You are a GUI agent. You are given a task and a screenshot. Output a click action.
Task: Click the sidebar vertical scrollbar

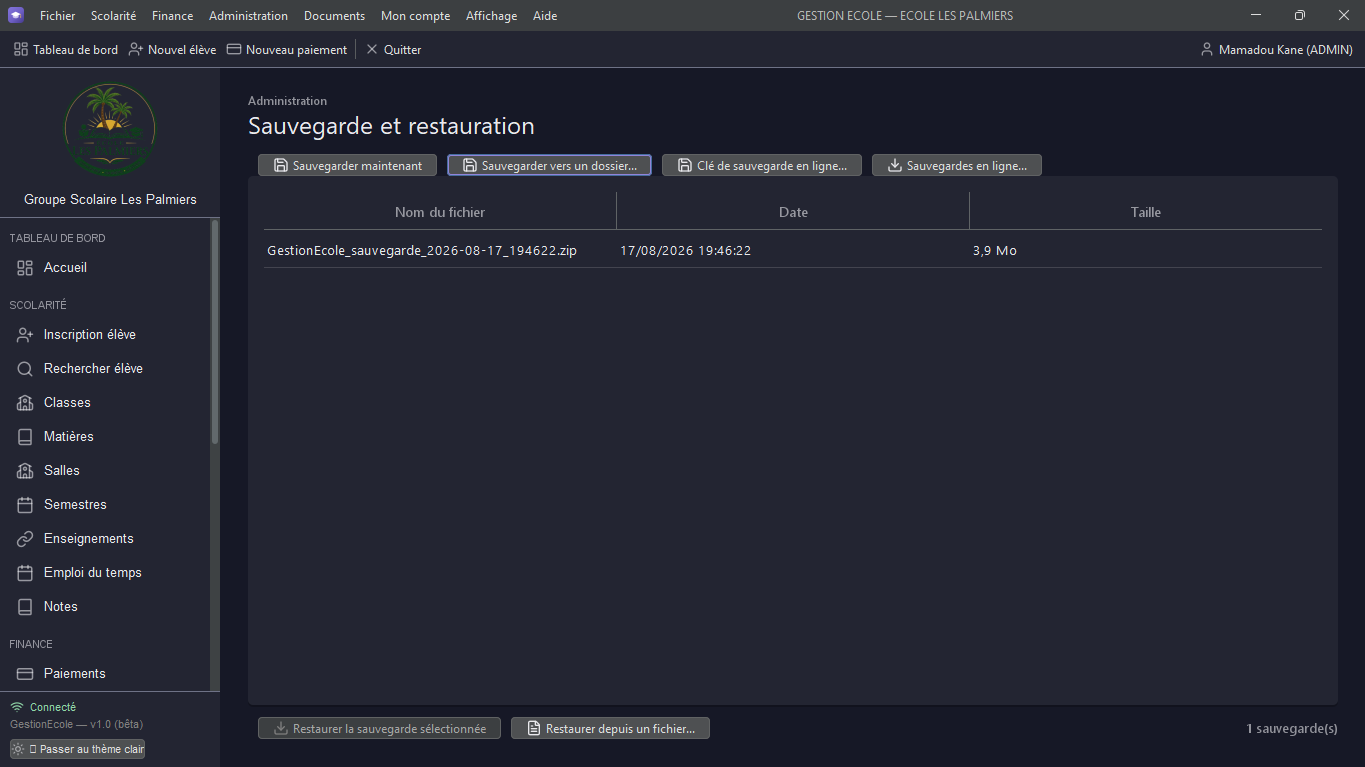point(214,332)
